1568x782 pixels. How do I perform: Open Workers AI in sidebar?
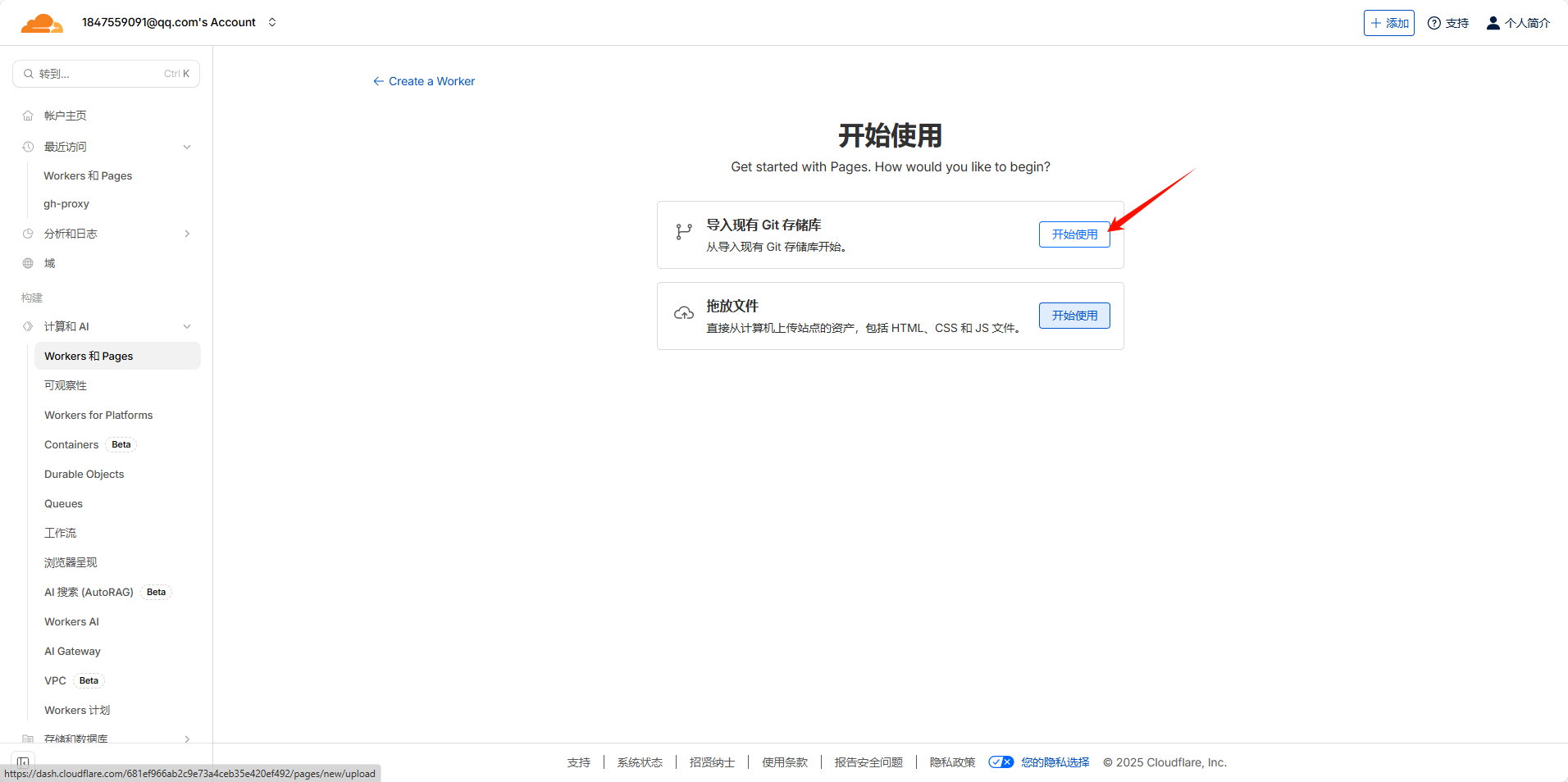[x=71, y=621]
